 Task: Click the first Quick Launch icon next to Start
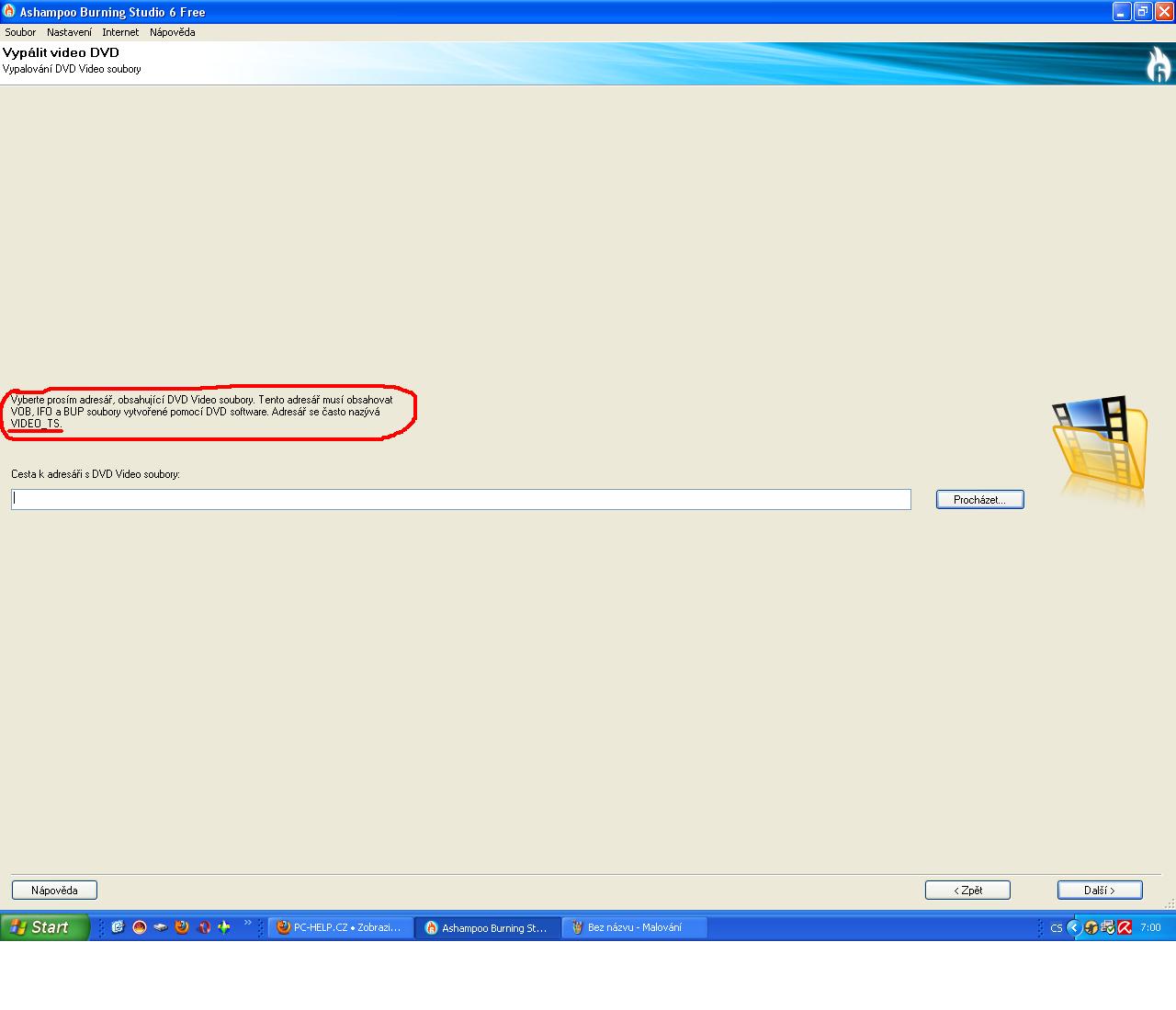118,927
